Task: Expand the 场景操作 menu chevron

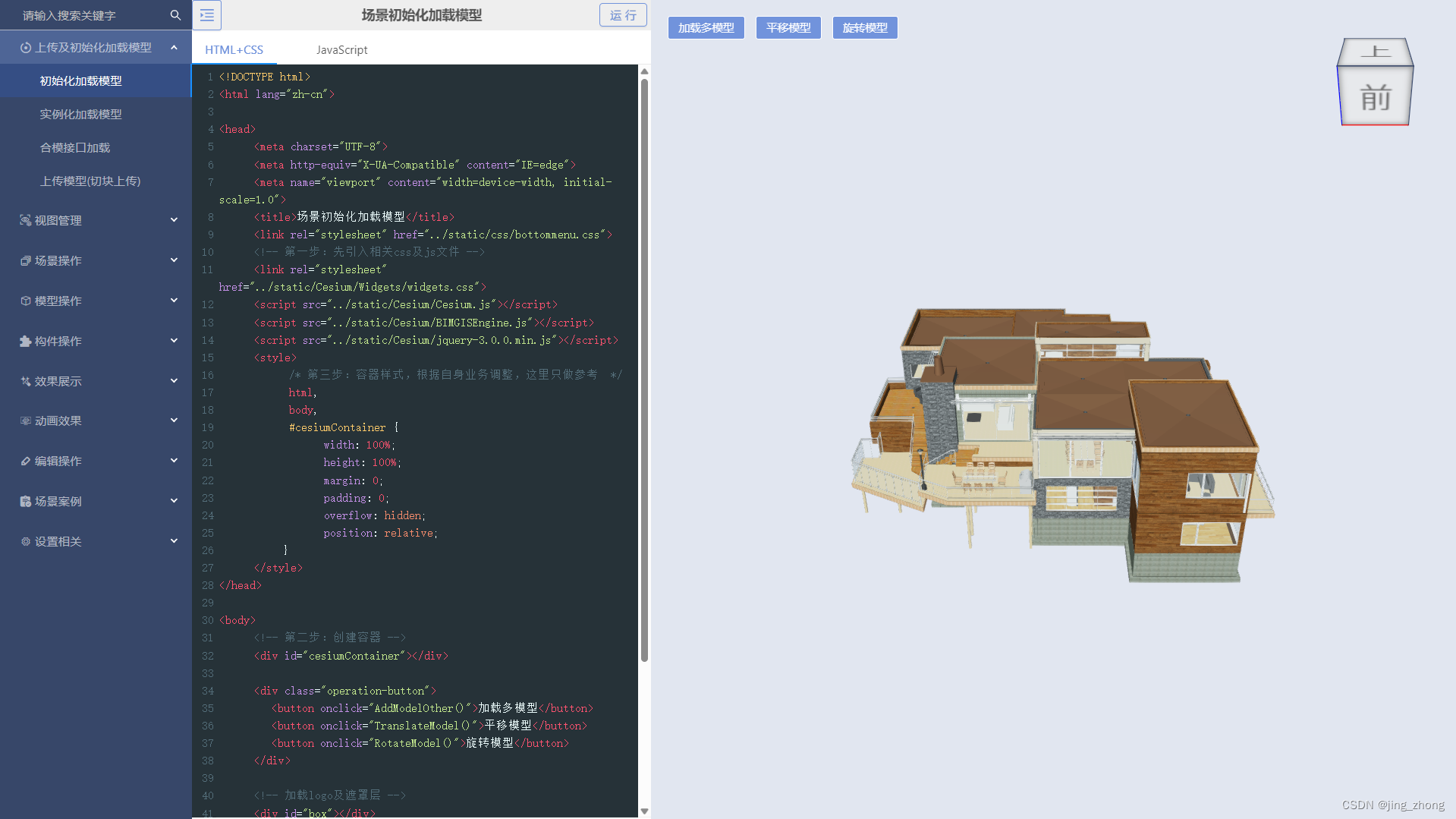Action: 174,260
